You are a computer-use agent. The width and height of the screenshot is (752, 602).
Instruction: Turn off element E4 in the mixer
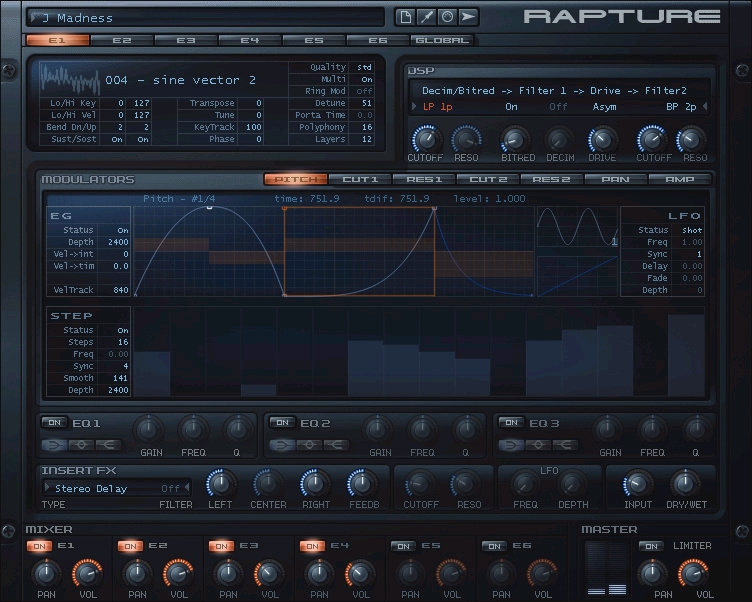(312, 546)
